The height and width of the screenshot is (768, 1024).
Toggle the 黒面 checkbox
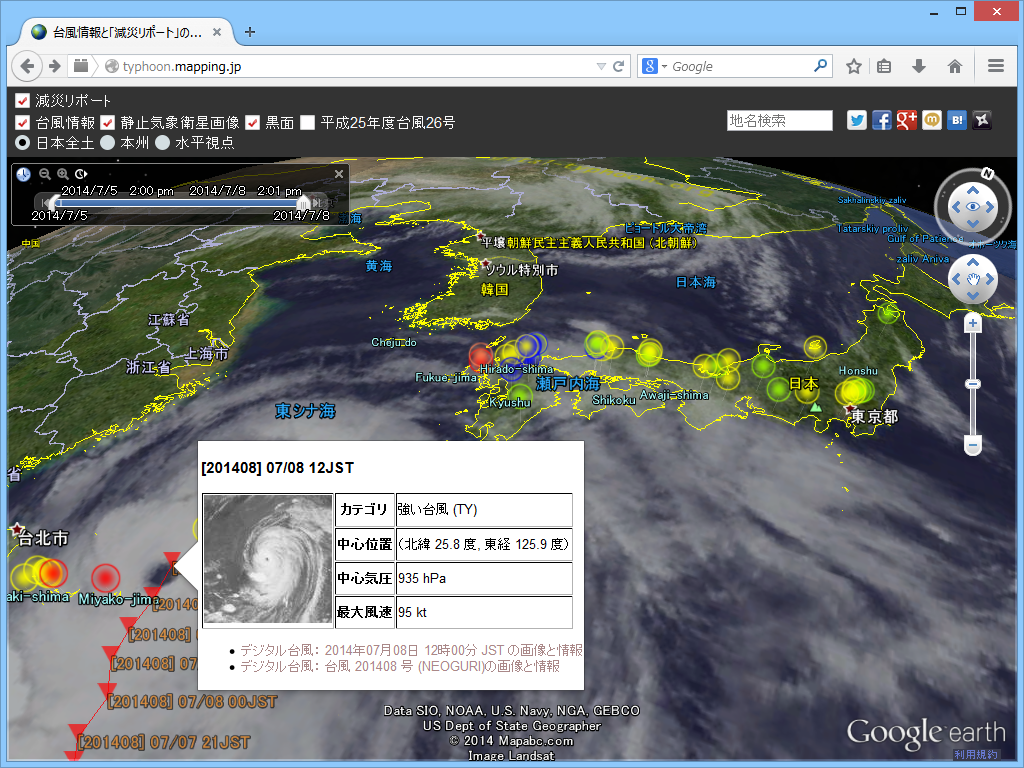(x=253, y=122)
